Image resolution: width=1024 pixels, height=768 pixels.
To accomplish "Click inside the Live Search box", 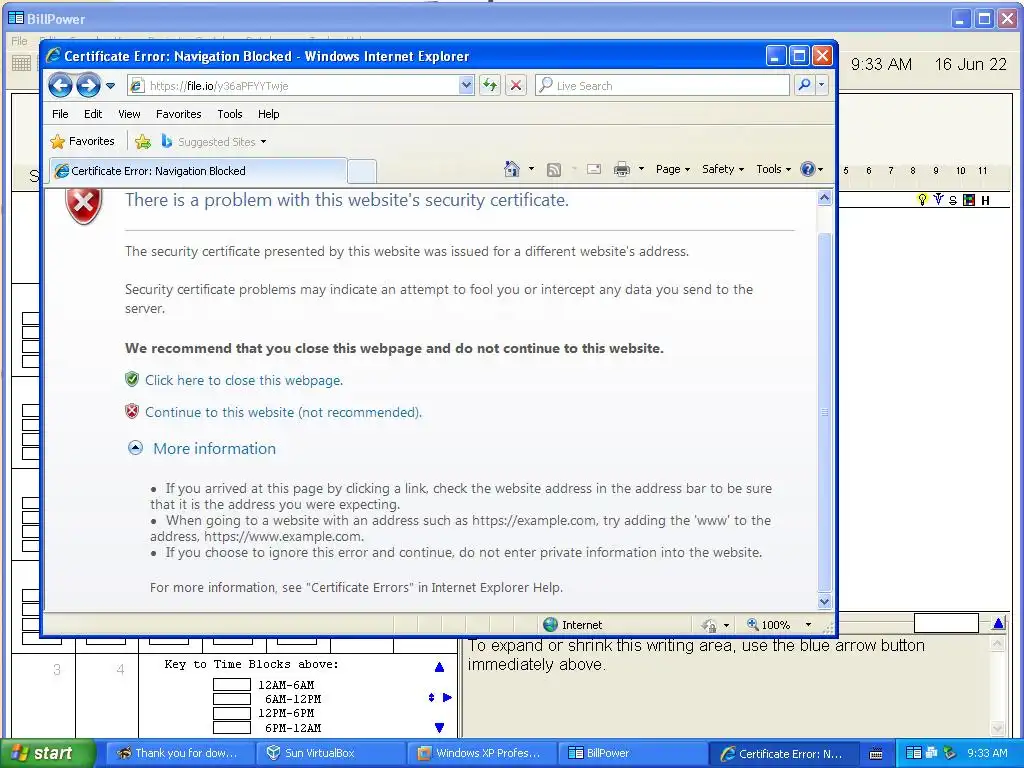I will tap(662, 86).
